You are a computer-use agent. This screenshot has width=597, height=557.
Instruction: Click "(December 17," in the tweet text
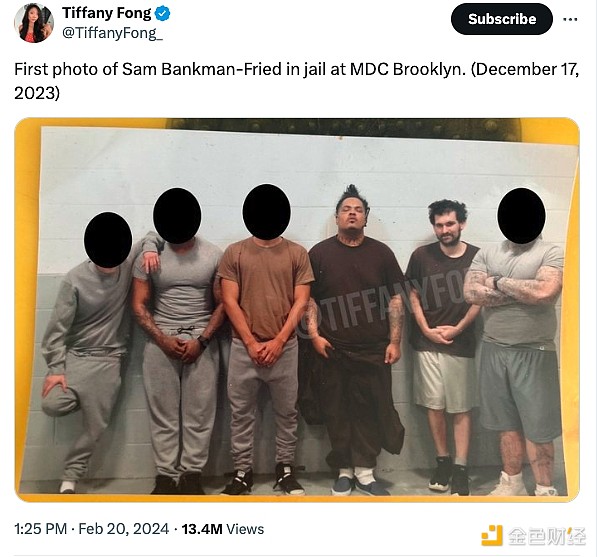tap(525, 69)
